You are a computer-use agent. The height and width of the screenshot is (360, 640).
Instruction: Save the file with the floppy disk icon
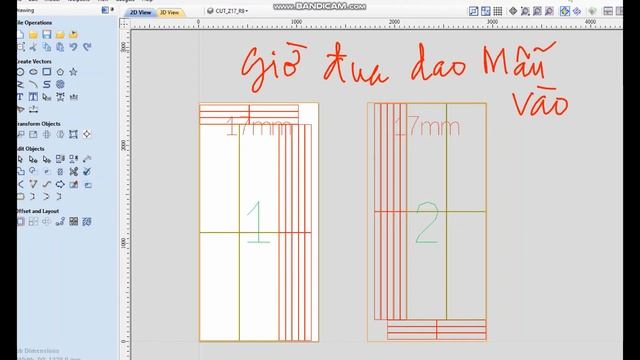(x=47, y=35)
